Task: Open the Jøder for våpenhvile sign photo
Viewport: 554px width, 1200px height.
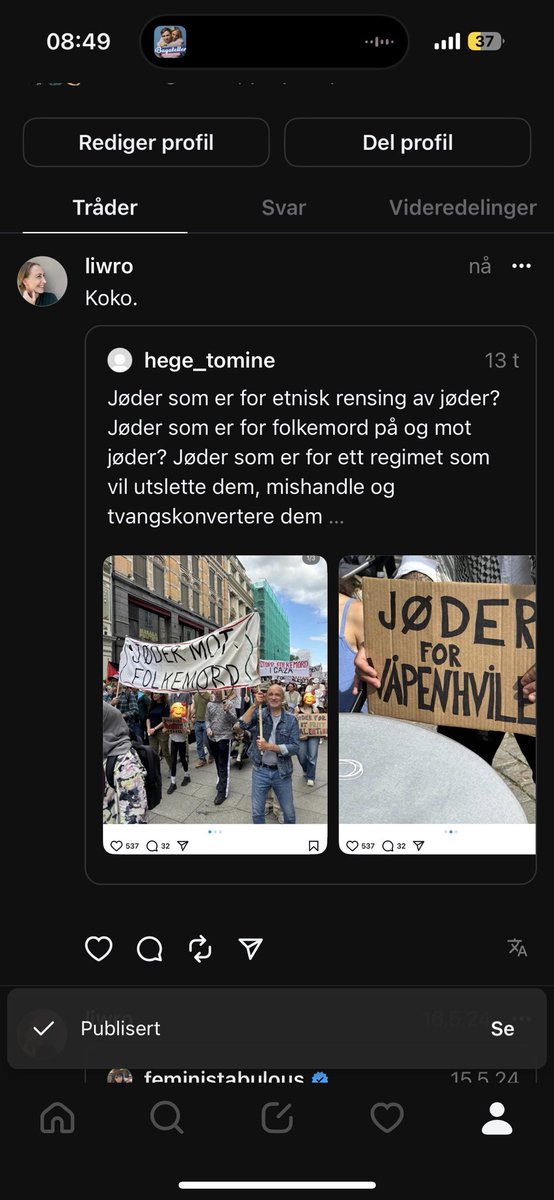Action: tap(437, 705)
